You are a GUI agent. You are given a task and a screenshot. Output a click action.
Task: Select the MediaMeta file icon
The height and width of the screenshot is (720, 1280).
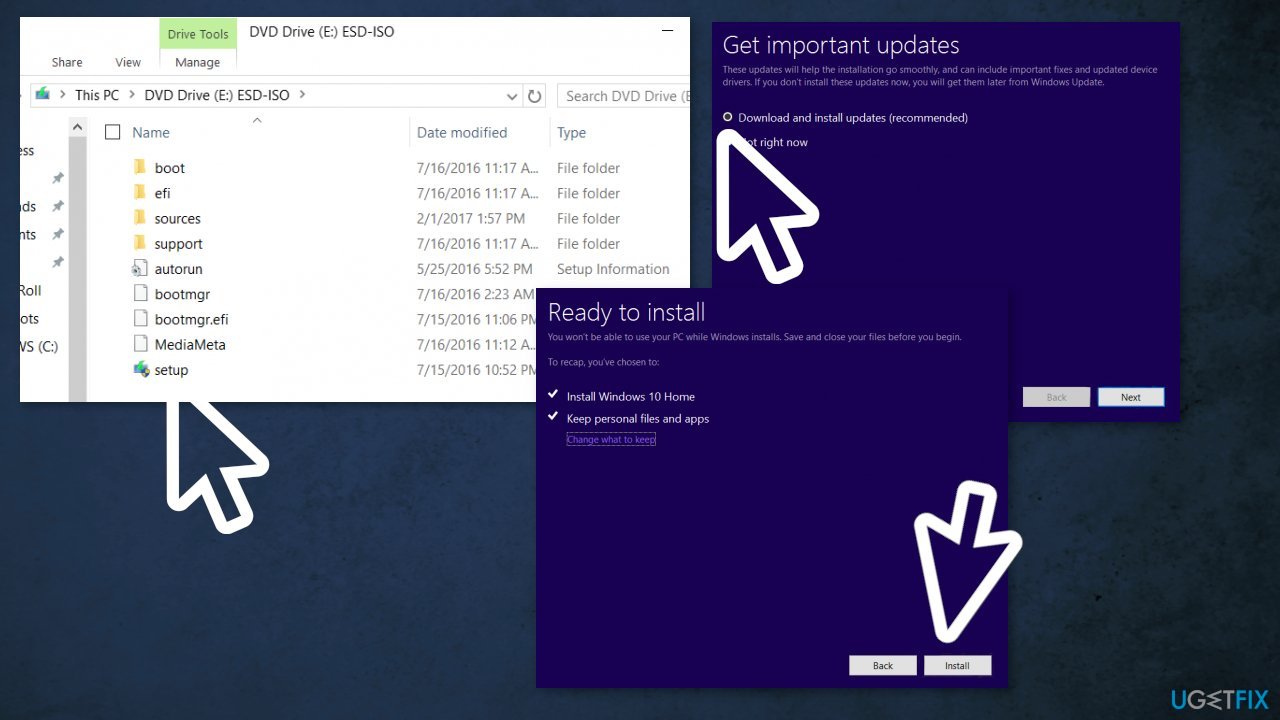click(x=140, y=344)
